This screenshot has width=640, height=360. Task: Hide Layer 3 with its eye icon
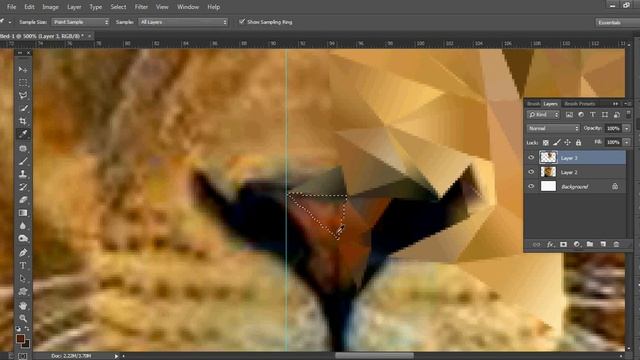tap(531, 158)
